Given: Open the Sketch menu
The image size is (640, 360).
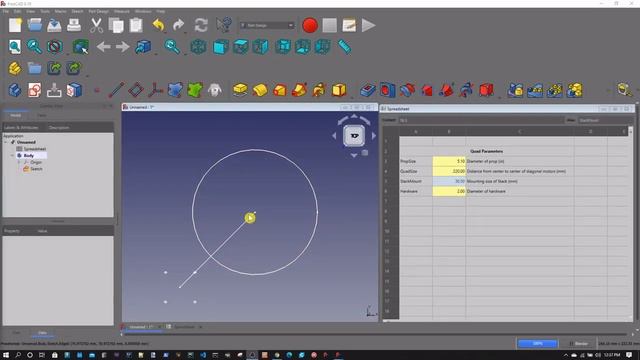Looking at the screenshot, I should point(77,11).
